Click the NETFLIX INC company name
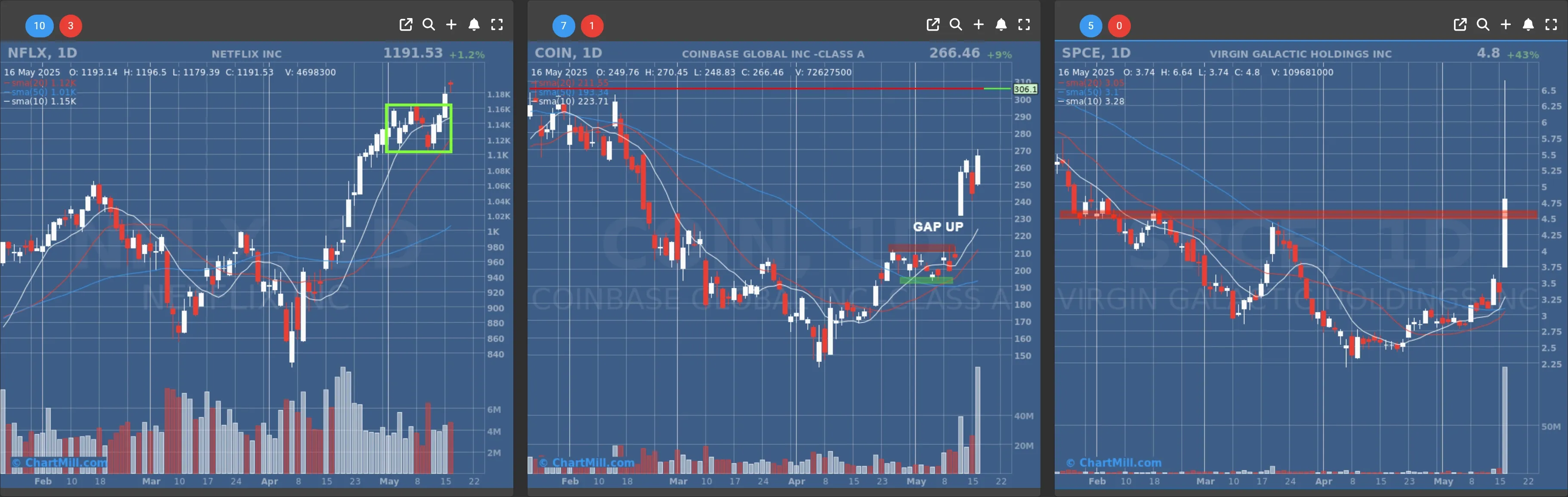The width and height of the screenshot is (1568, 497). 247,54
